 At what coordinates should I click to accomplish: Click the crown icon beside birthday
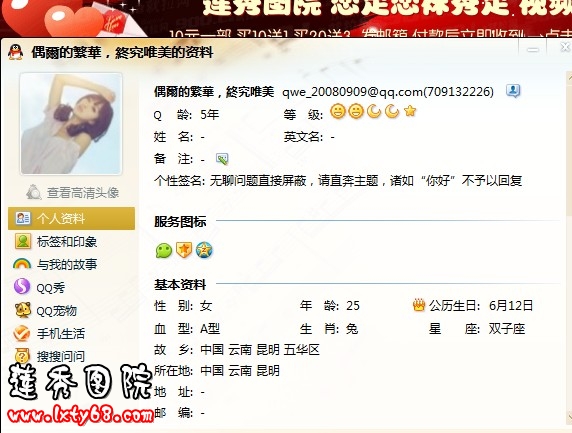419,305
